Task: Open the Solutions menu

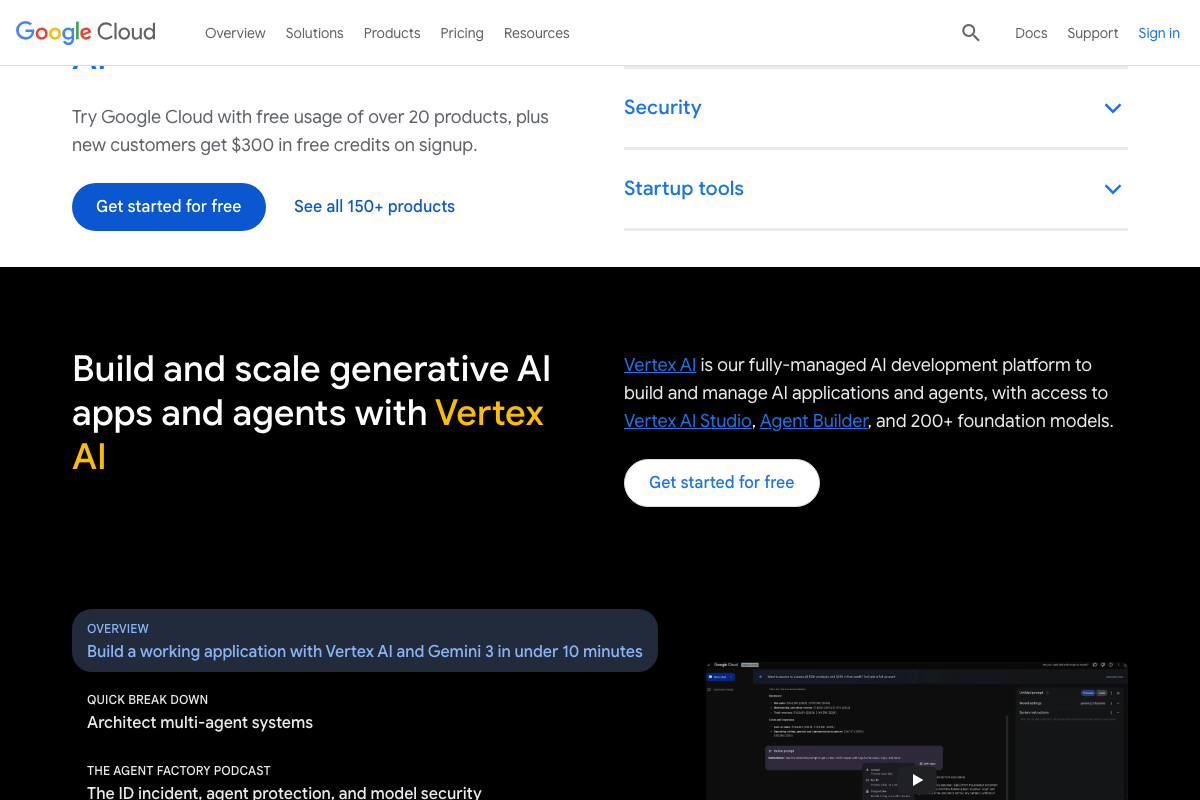Action: pos(314,33)
